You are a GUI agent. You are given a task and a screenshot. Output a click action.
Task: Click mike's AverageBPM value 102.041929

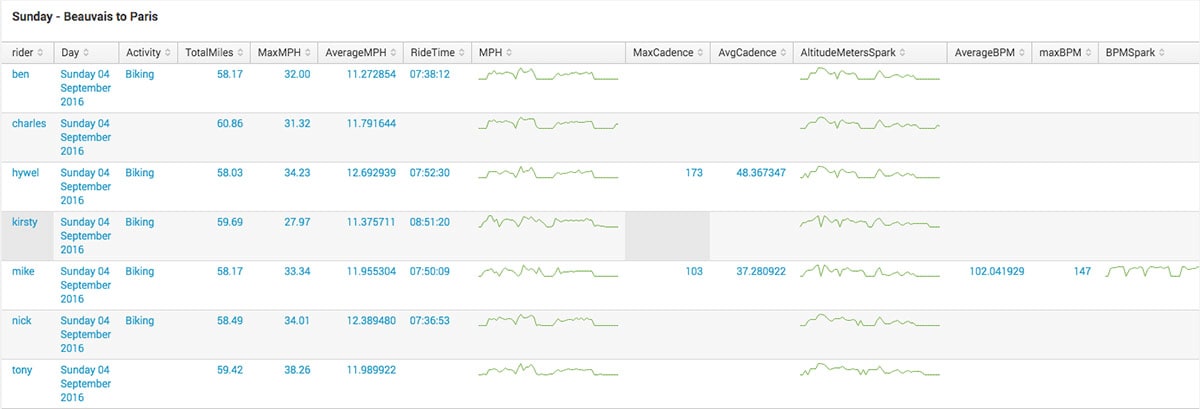(996, 272)
